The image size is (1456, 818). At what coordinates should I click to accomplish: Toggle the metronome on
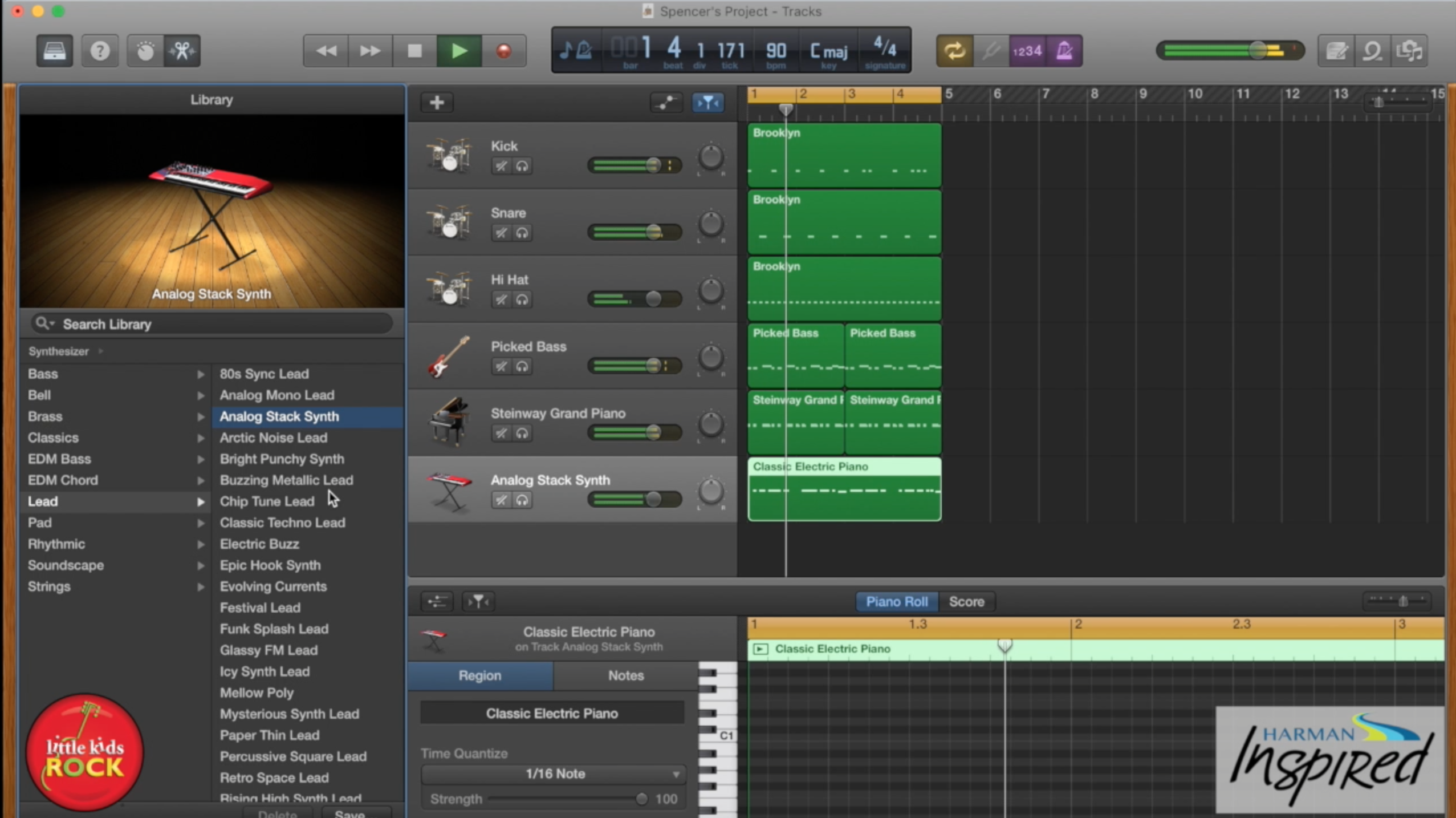click(x=1064, y=50)
